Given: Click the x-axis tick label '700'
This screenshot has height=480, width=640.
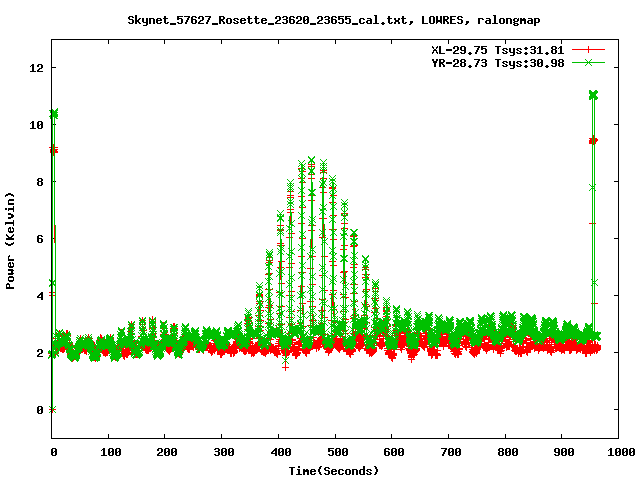Looking at the screenshot, I should (x=451, y=452).
